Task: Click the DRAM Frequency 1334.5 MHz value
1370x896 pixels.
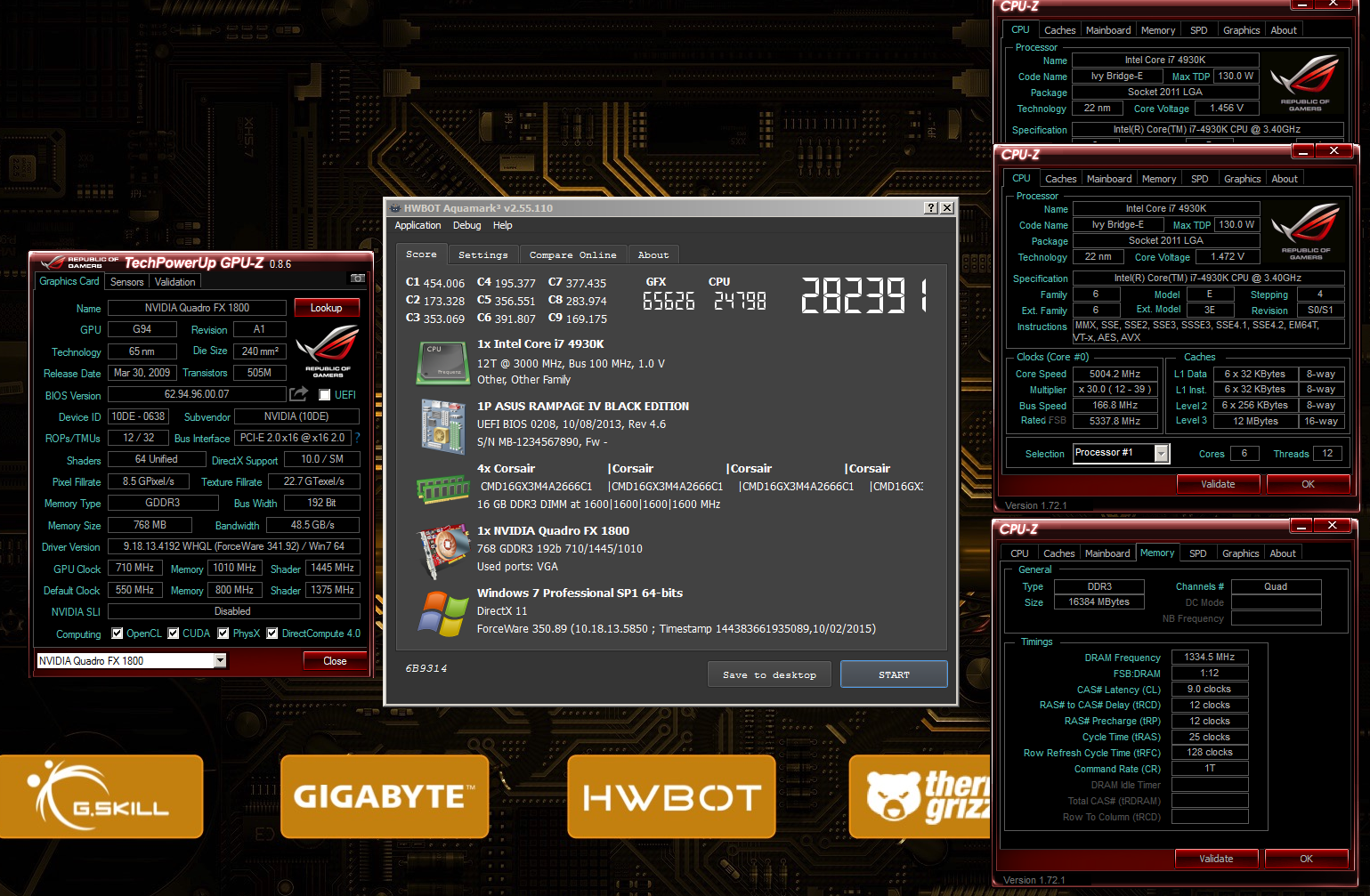Action: [x=1210, y=658]
